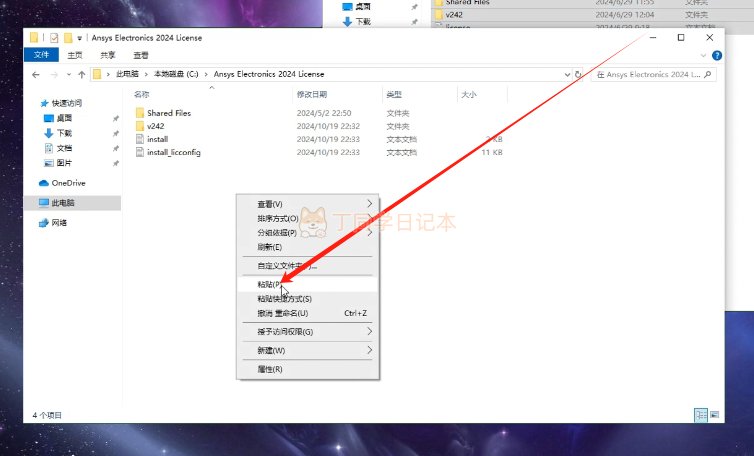Refresh the address bar view
This screenshot has width=754, height=456.
click(x=578, y=75)
